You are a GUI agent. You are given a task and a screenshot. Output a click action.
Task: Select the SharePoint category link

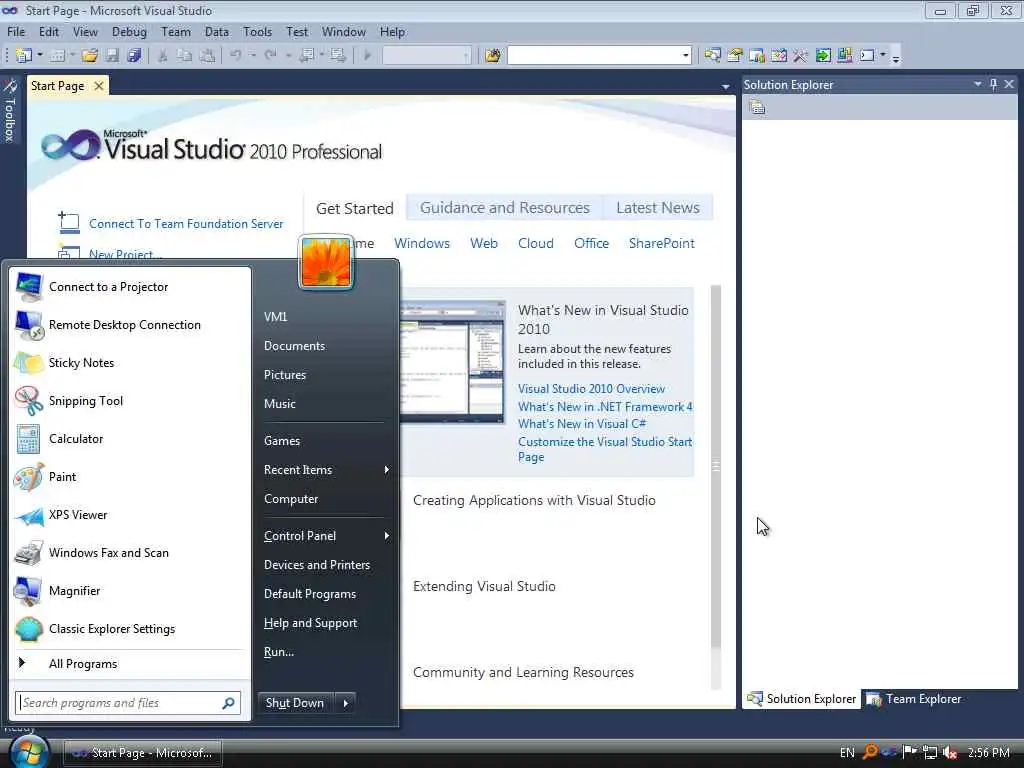click(x=661, y=244)
